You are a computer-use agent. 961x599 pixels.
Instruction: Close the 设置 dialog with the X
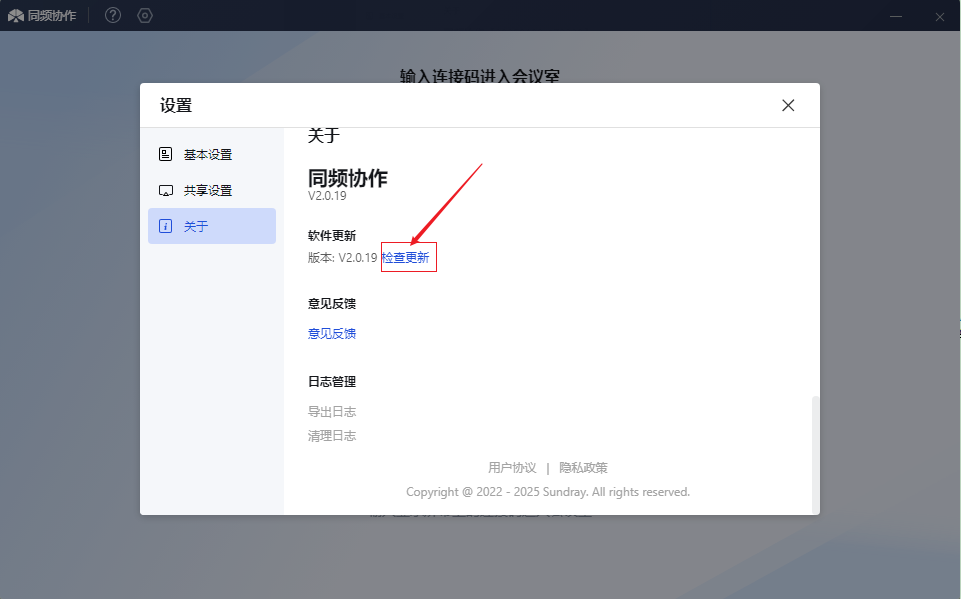(x=788, y=105)
